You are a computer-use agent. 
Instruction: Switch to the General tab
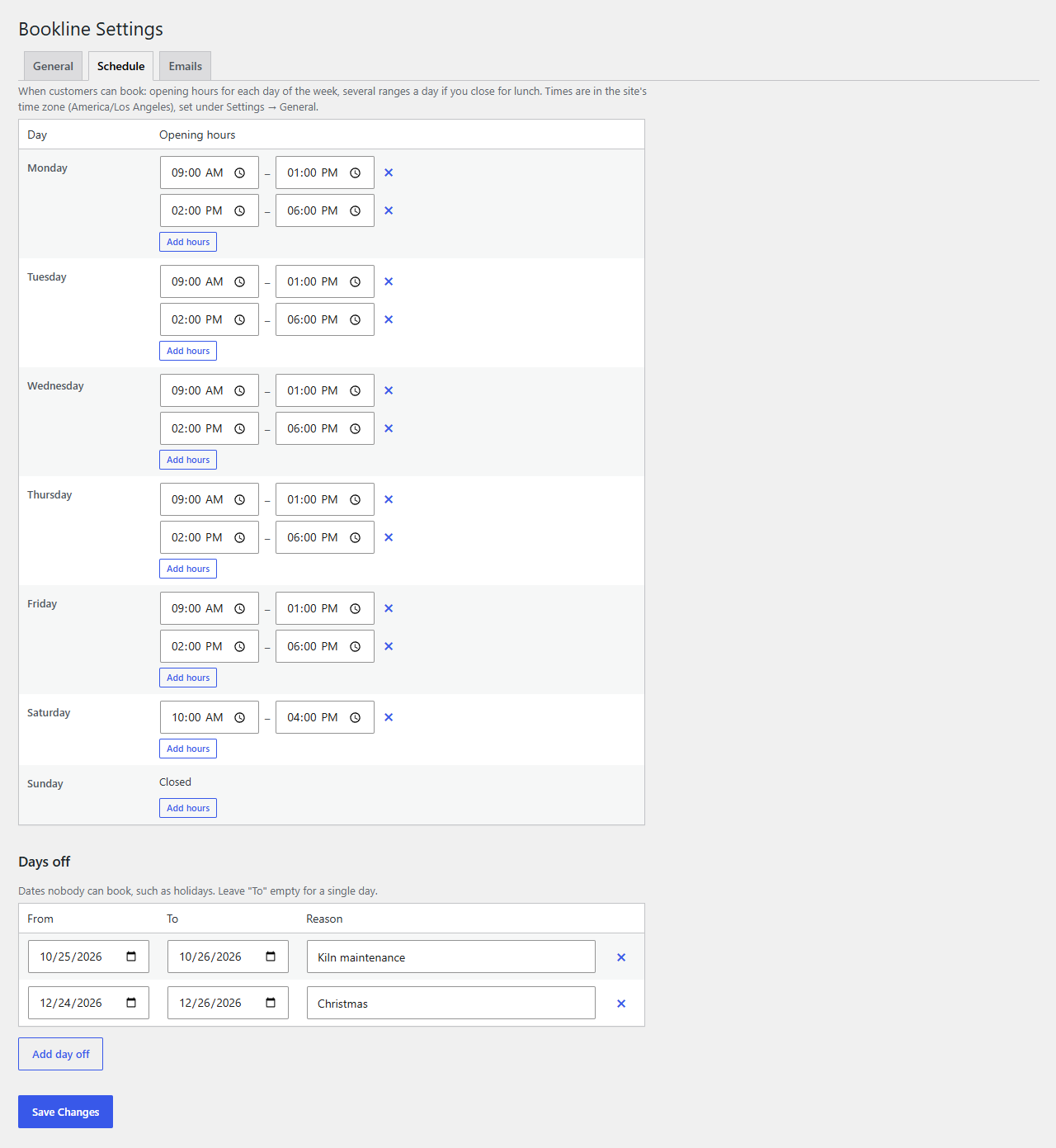[x=53, y=66]
